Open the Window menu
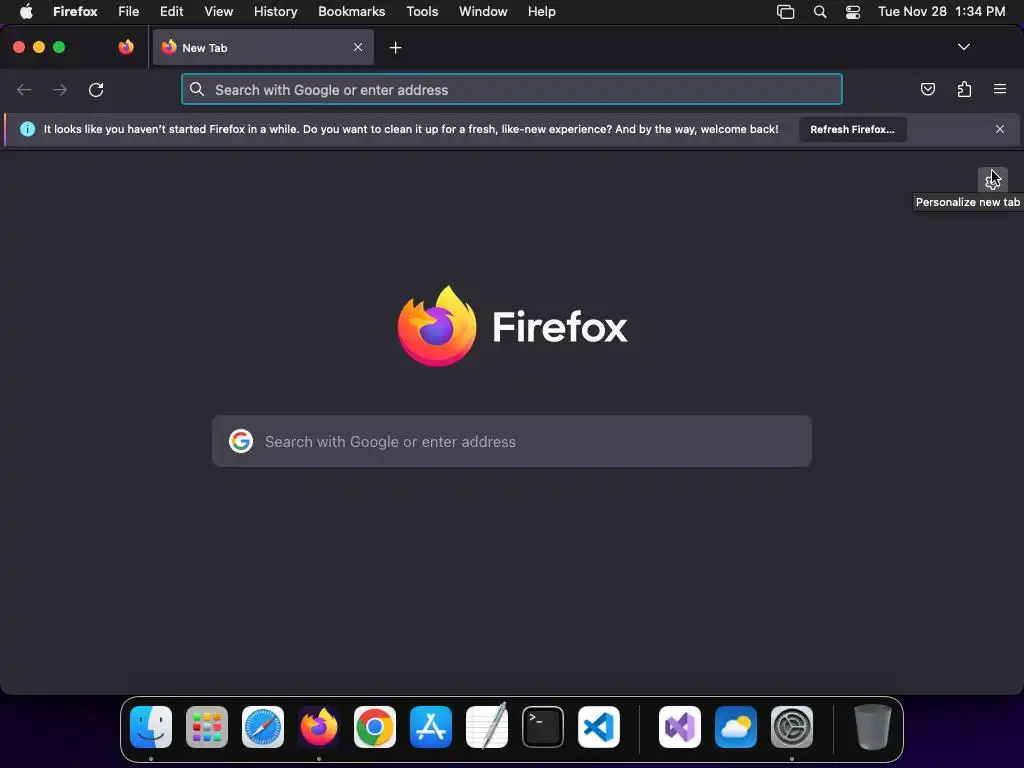1024x768 pixels. tap(483, 12)
